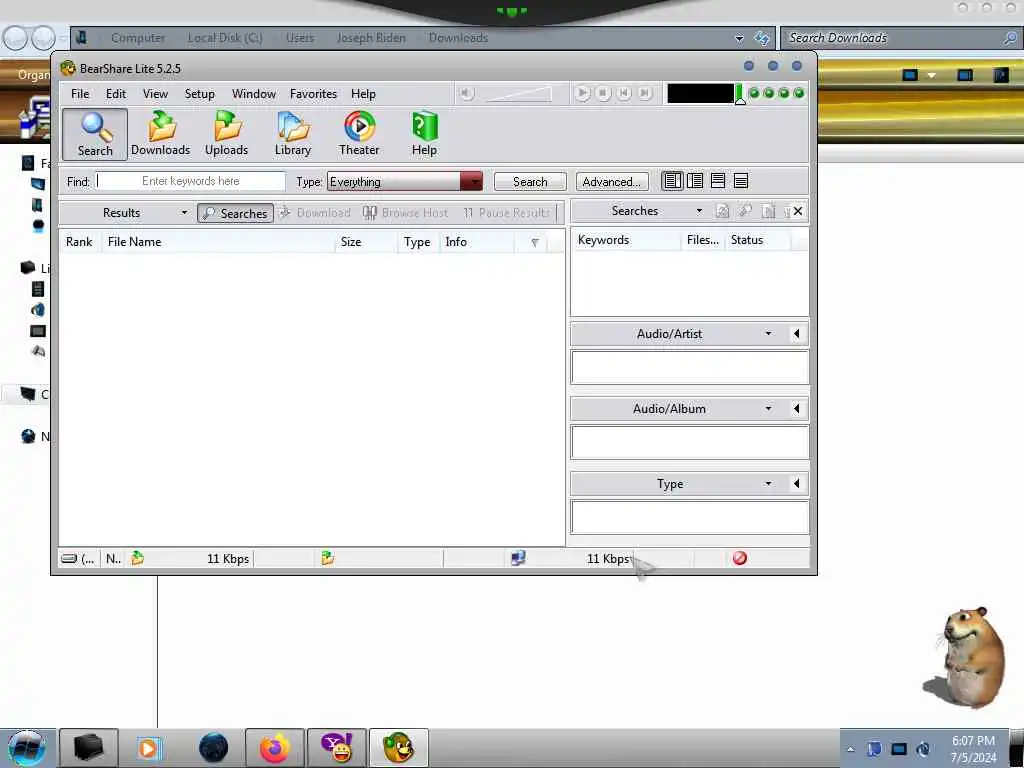Image resolution: width=1024 pixels, height=768 pixels.
Task: Sort results by Info column
Action: click(x=477, y=242)
